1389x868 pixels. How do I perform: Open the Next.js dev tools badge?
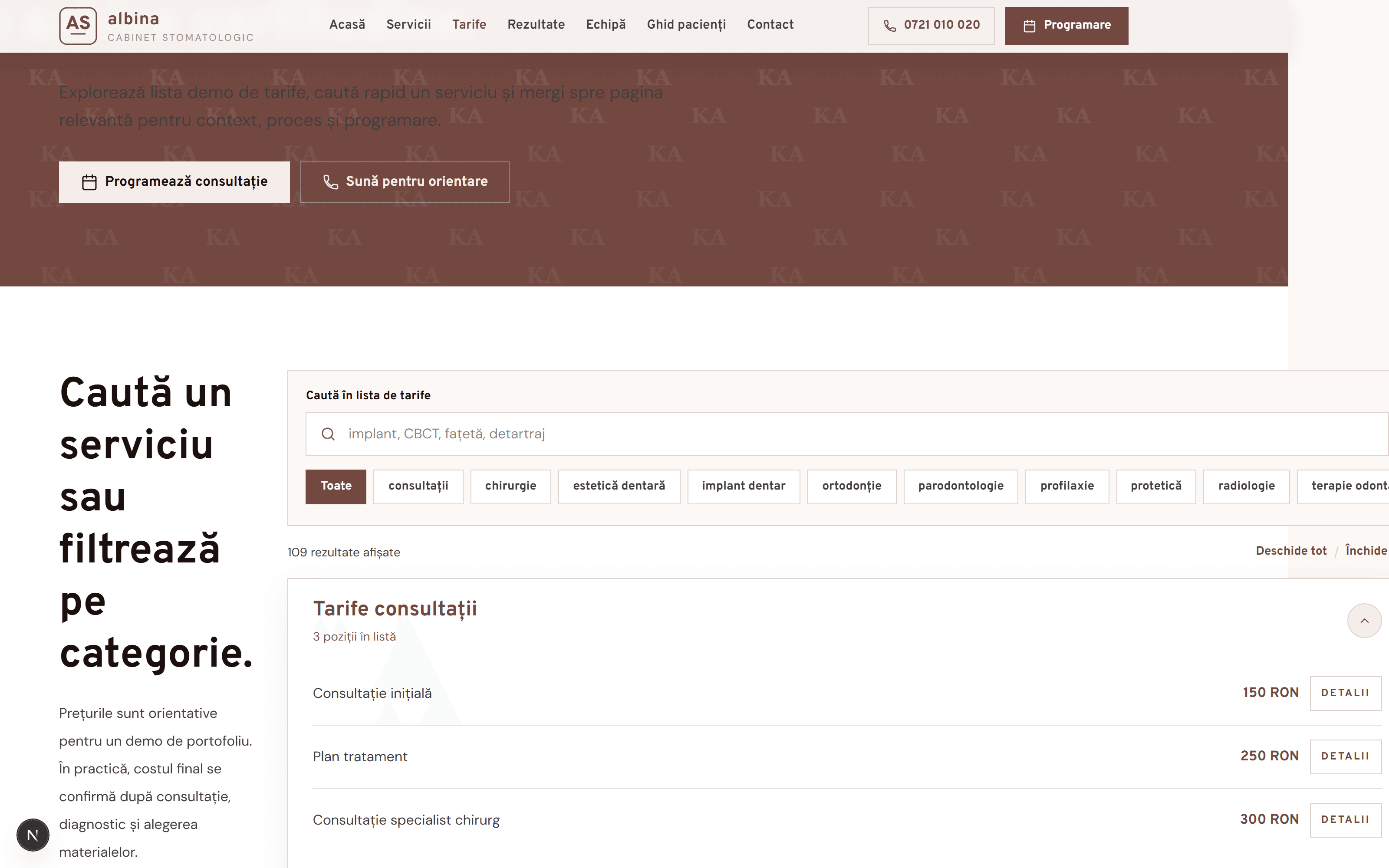click(x=33, y=835)
